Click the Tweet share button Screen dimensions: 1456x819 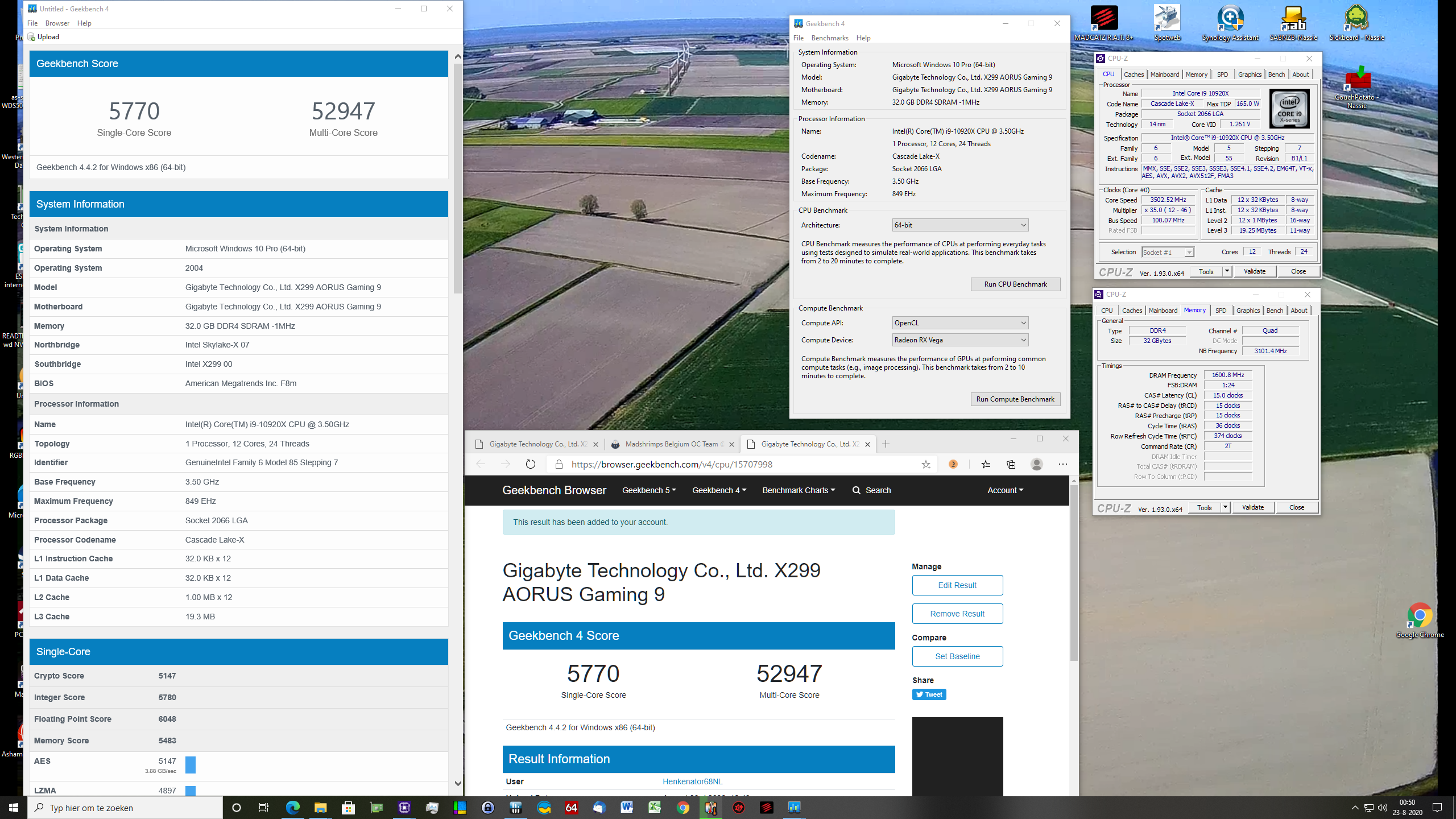tap(929, 694)
